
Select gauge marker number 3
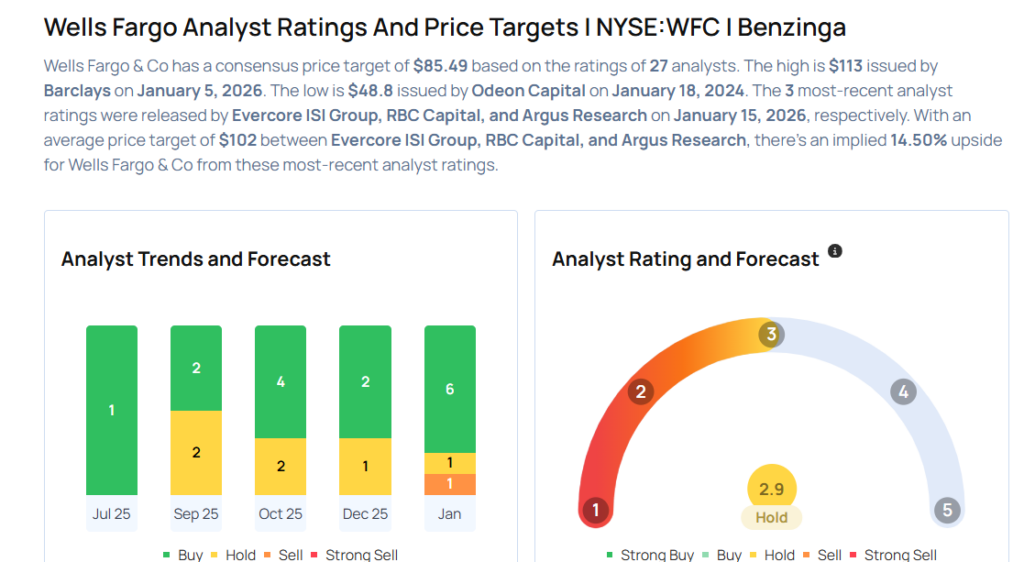tap(769, 335)
